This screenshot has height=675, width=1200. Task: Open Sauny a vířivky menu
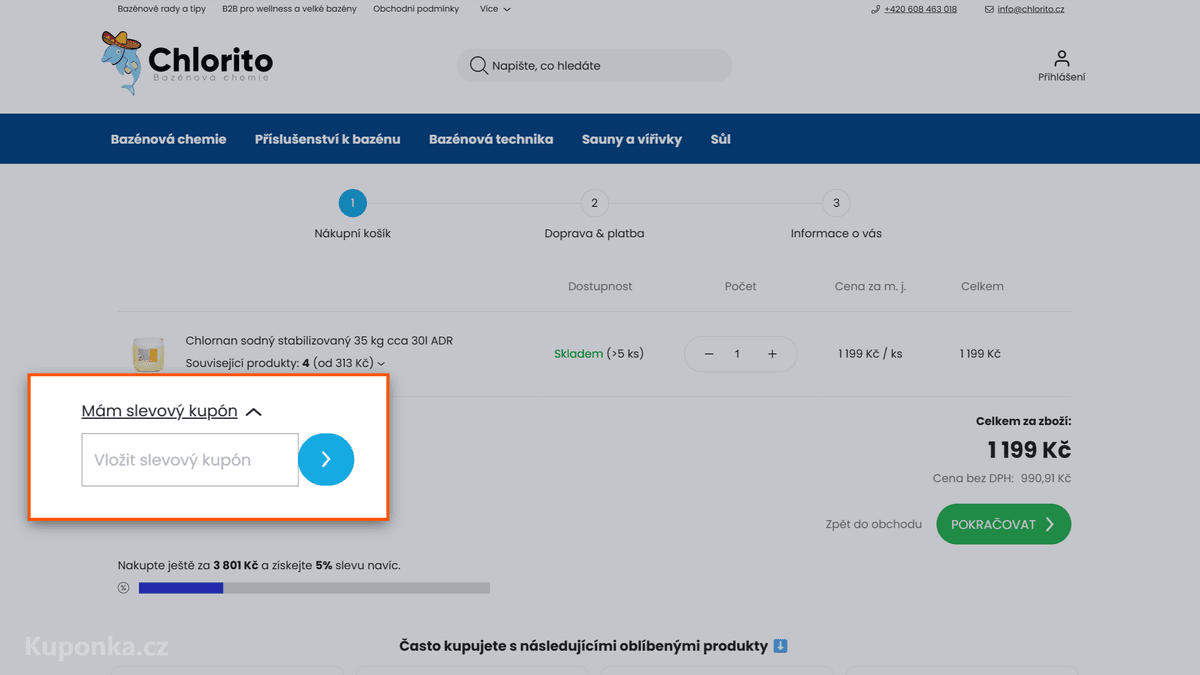[632, 139]
